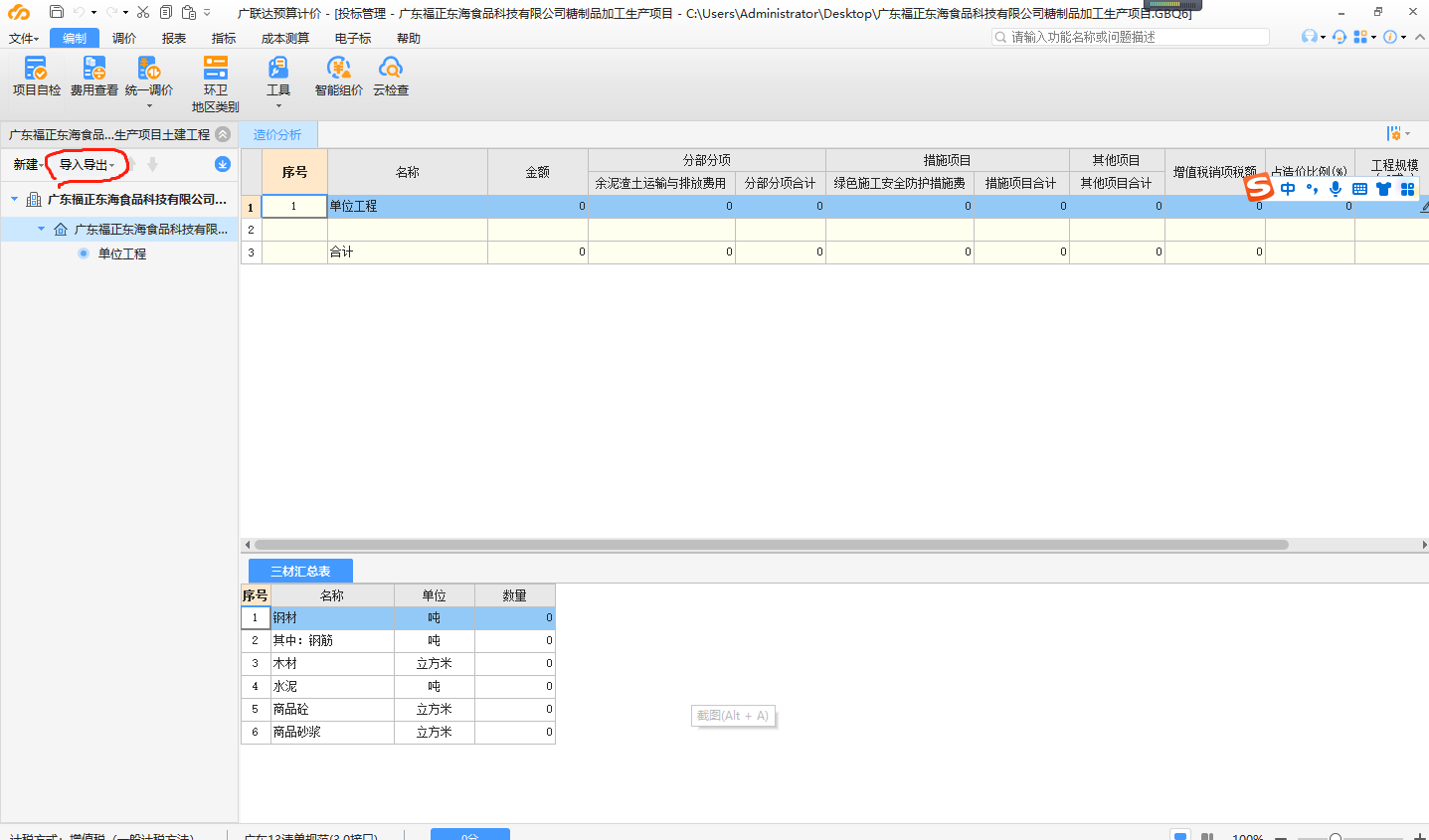Click the save icon in quick access bar
Screen dimensions: 1429x840
57,12
